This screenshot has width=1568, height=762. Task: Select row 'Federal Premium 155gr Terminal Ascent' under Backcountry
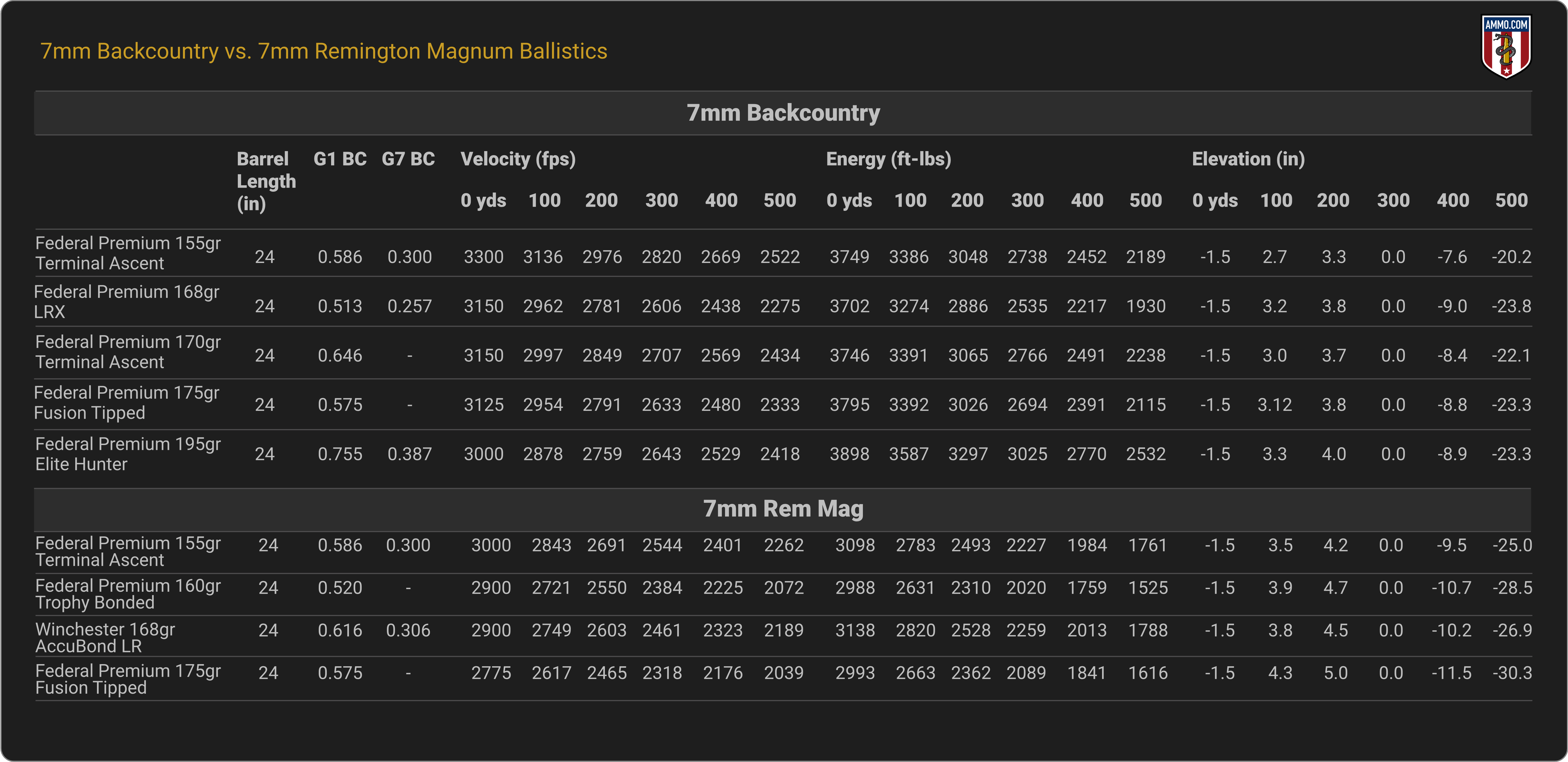[783, 253]
